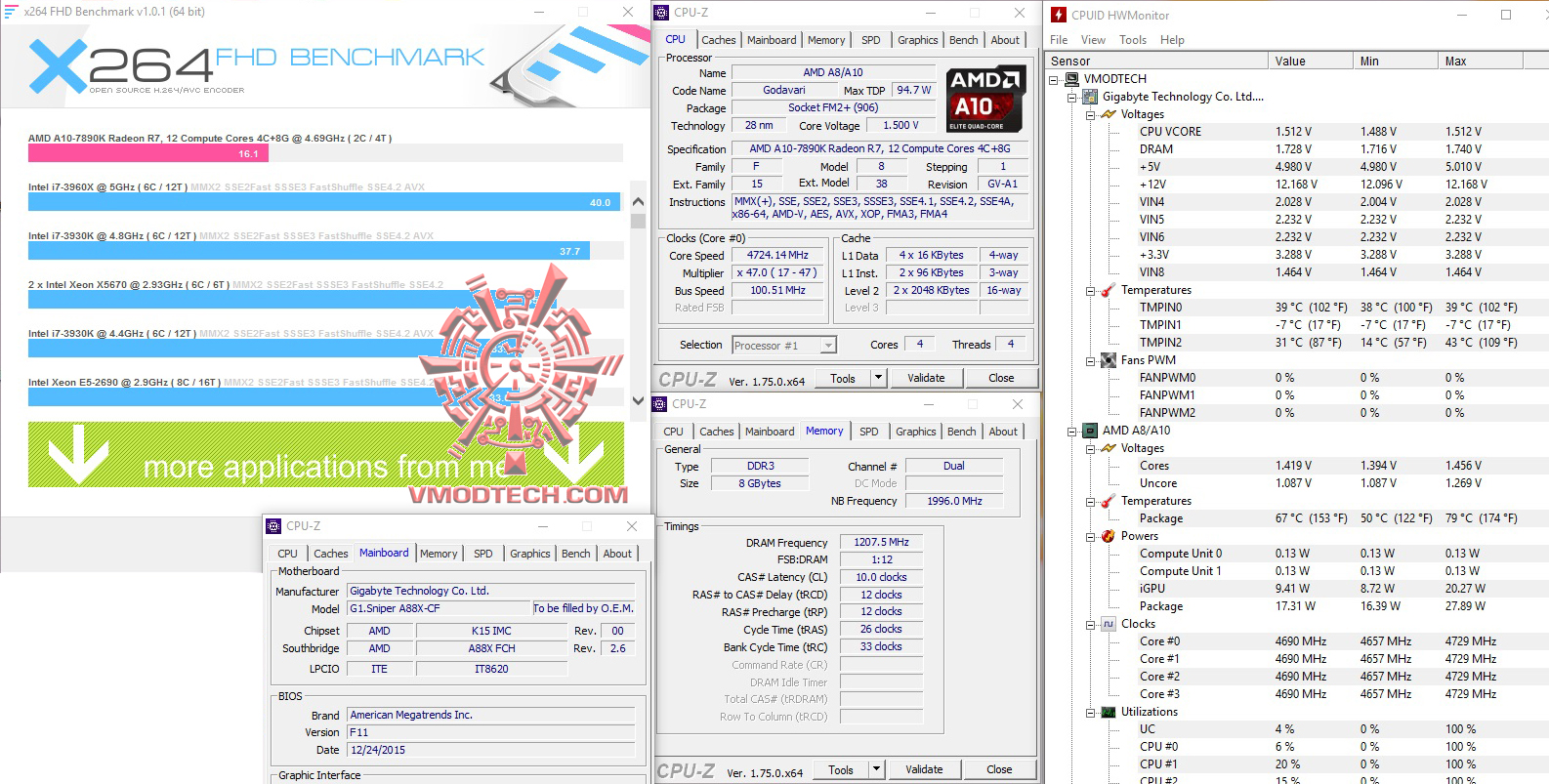Collapse the Utilizations node

pos(1091,713)
